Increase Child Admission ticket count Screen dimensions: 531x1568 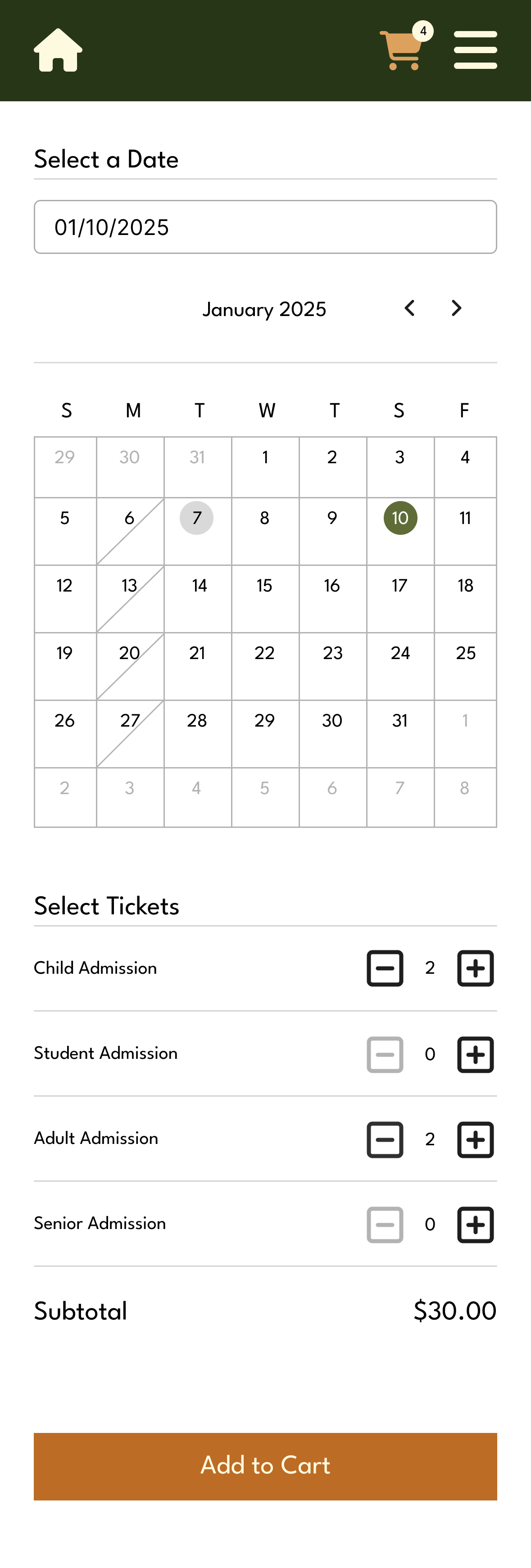(x=475, y=968)
